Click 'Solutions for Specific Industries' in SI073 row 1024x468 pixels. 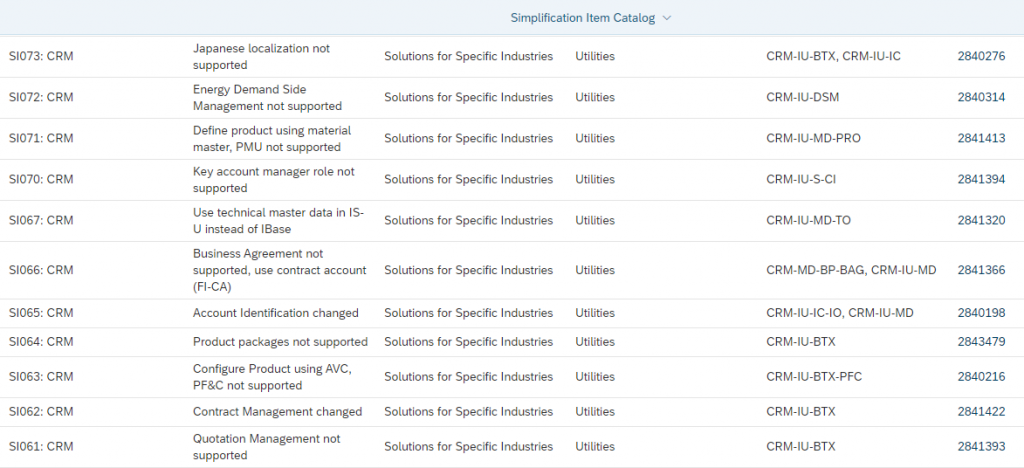coord(468,56)
